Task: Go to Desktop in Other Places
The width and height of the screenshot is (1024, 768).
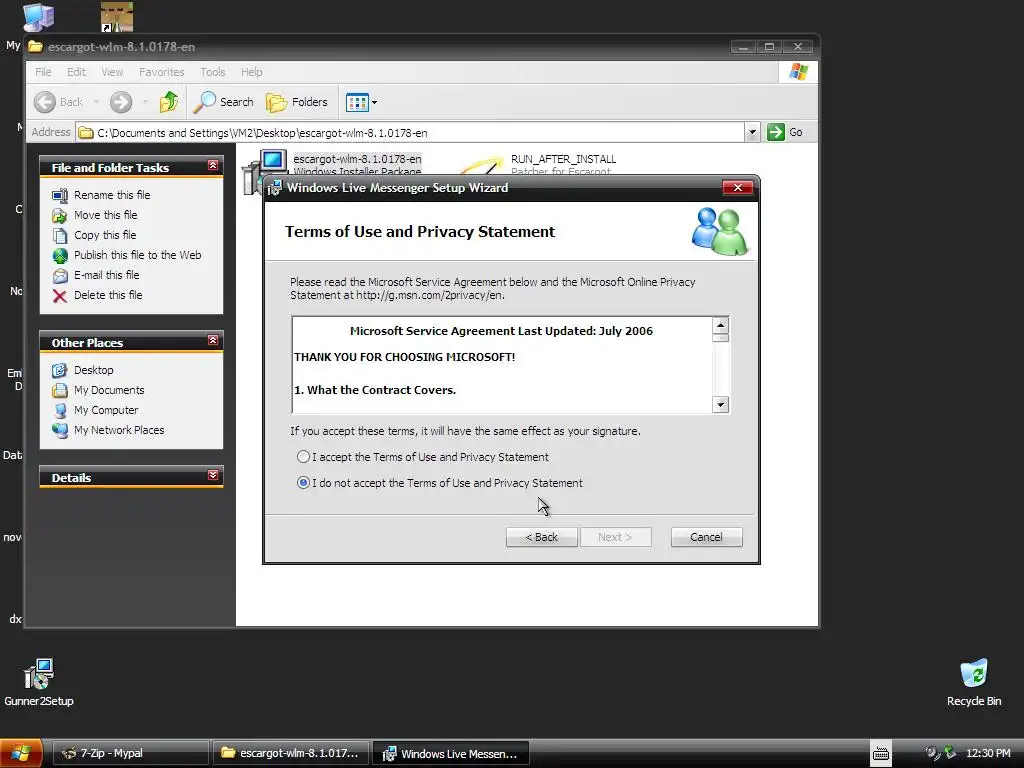Action: (x=93, y=370)
